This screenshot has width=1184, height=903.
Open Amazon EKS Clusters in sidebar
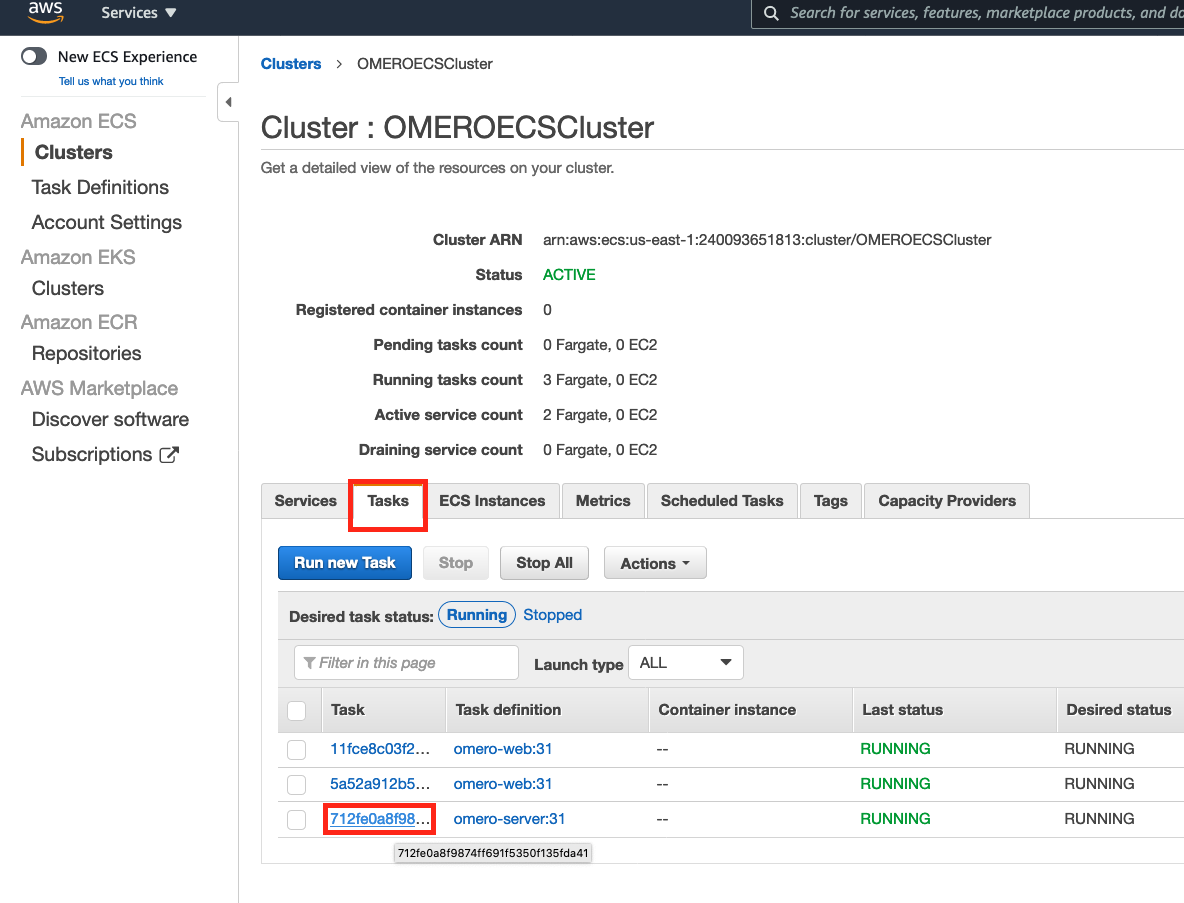(x=68, y=288)
